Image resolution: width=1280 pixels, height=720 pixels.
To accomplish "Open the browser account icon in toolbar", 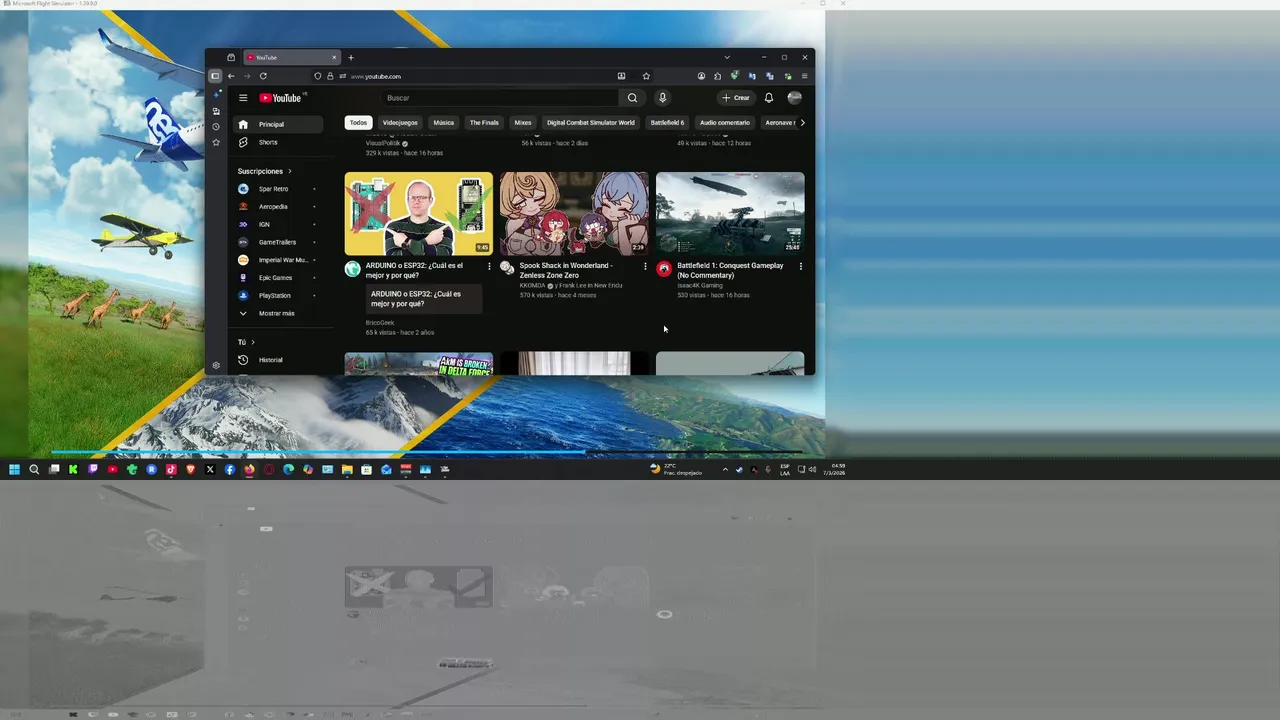I will point(701,76).
